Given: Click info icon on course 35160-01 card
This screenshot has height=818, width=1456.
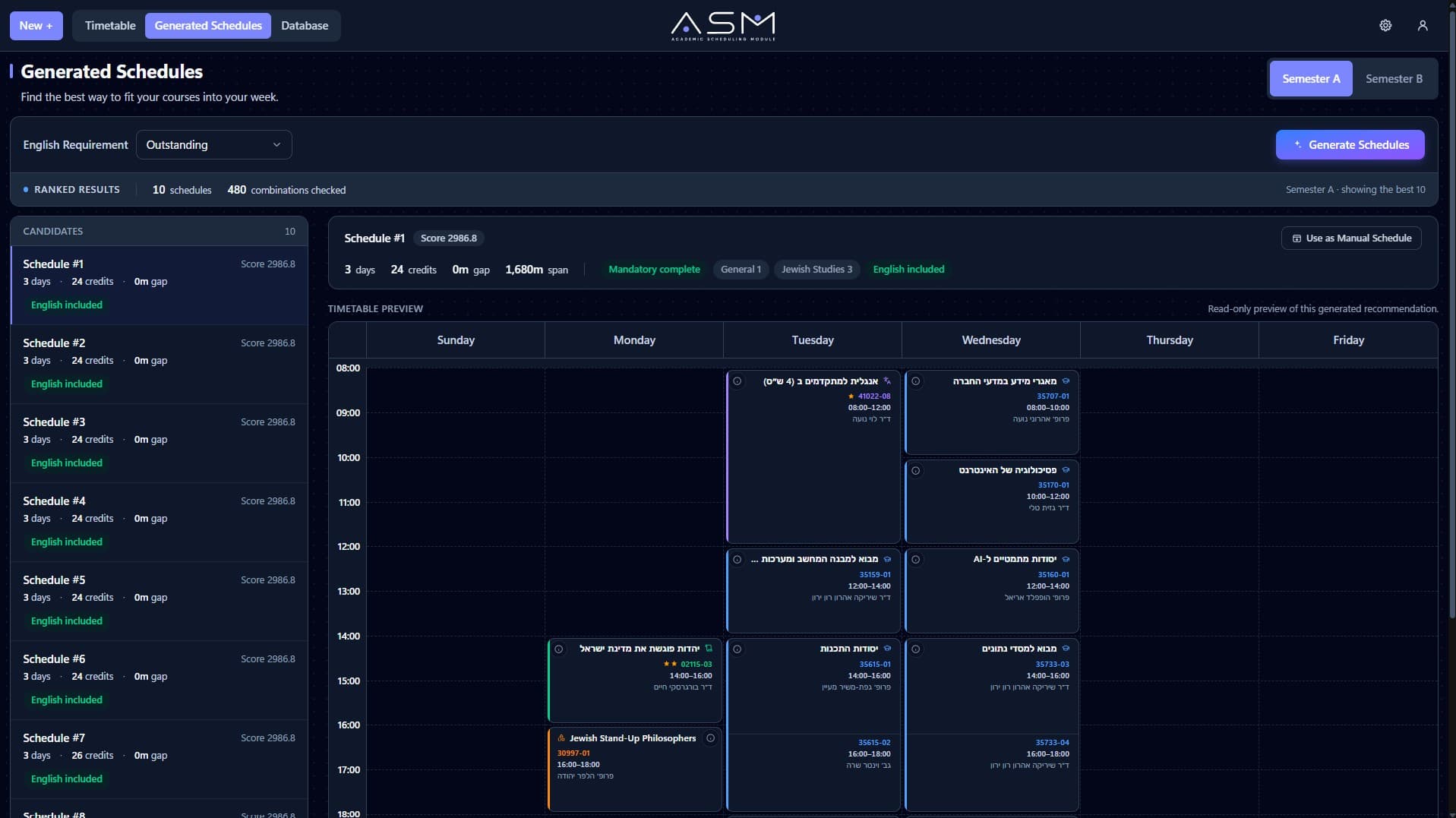Looking at the screenshot, I should point(915,560).
